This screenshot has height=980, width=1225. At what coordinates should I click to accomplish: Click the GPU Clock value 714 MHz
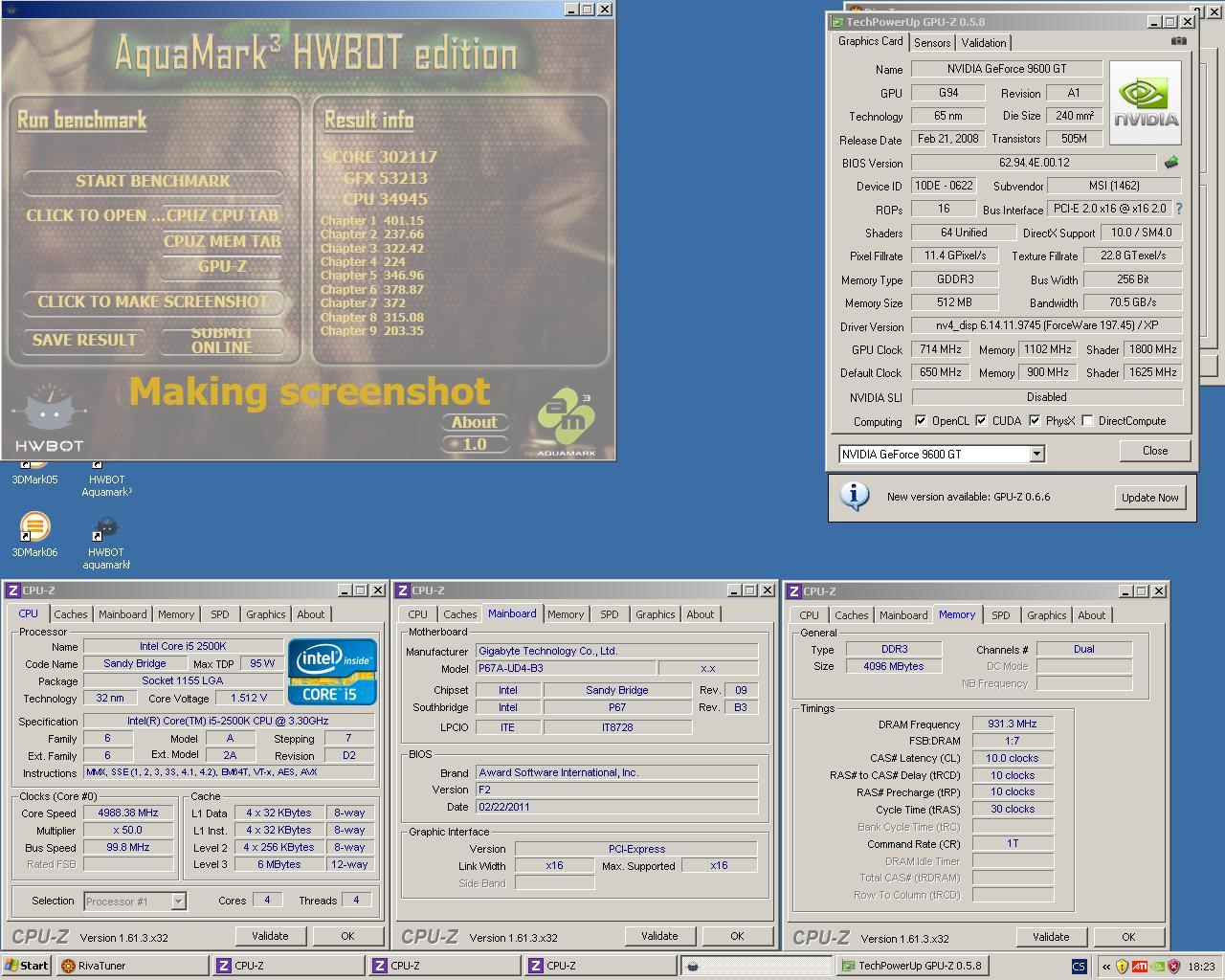point(941,349)
